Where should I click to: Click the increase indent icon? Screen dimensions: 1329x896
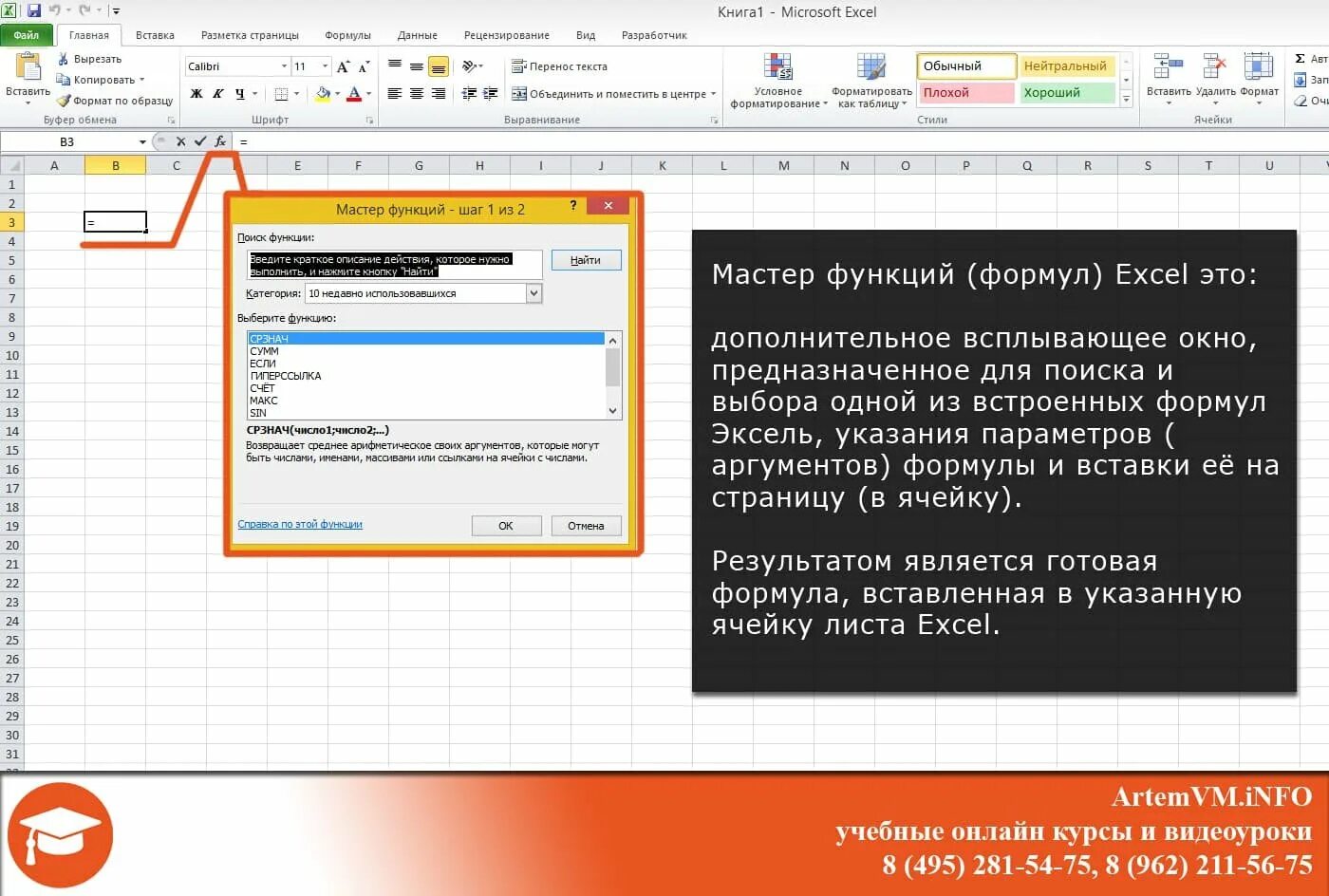[x=490, y=94]
